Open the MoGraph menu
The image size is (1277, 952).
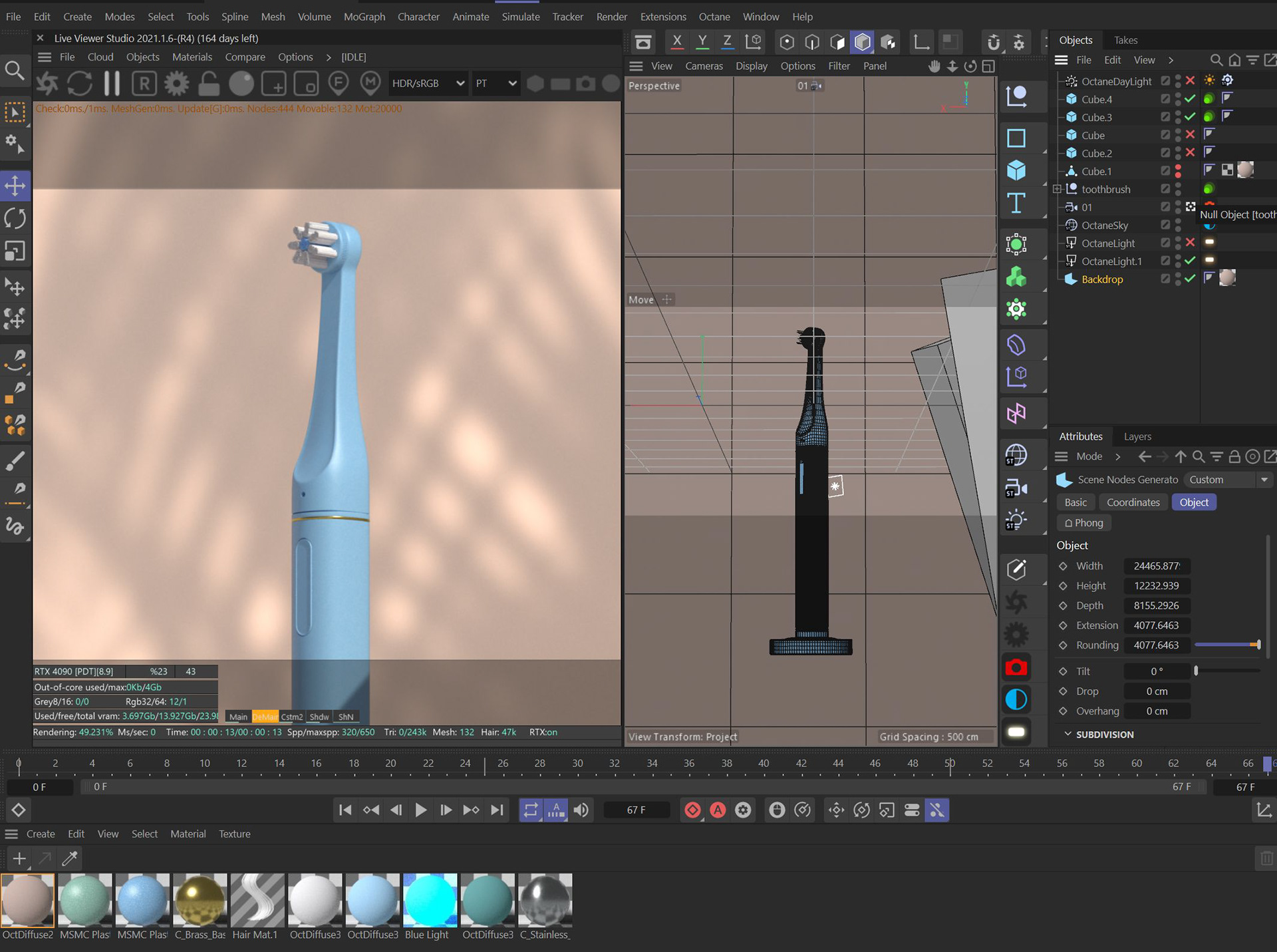click(x=364, y=17)
